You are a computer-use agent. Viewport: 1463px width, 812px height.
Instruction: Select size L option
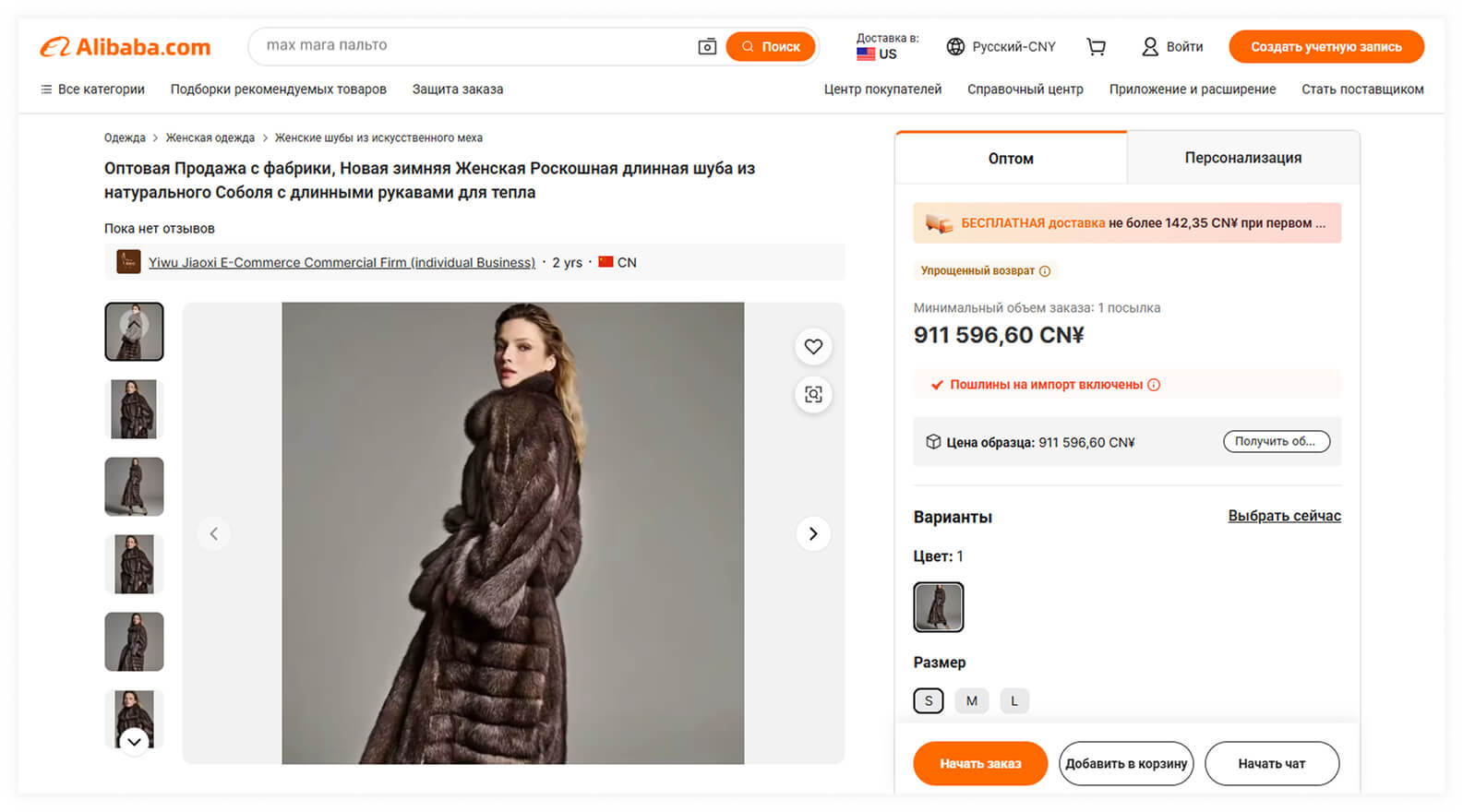pos(1013,701)
